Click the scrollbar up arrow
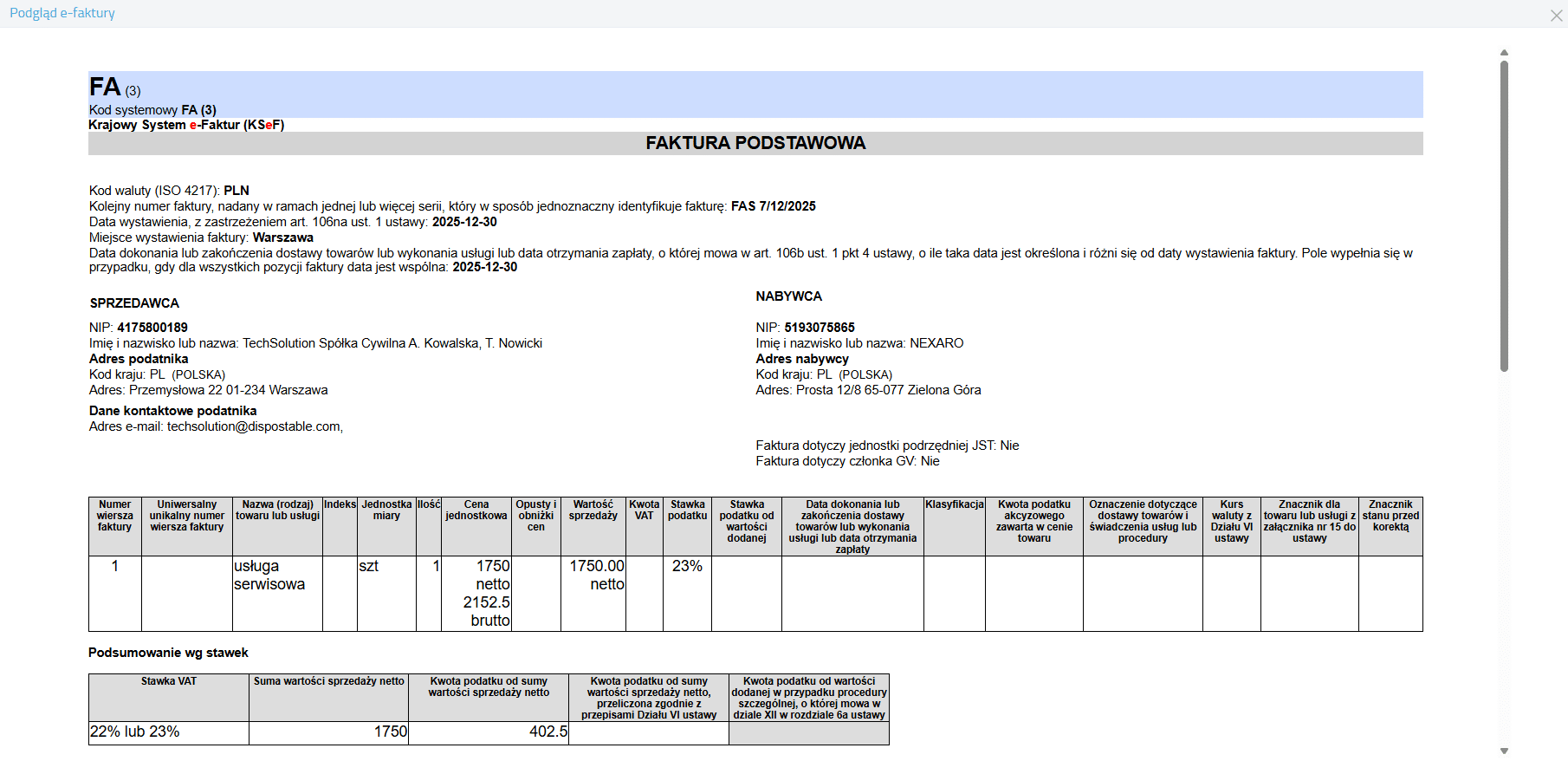1568x774 pixels. click(1504, 53)
